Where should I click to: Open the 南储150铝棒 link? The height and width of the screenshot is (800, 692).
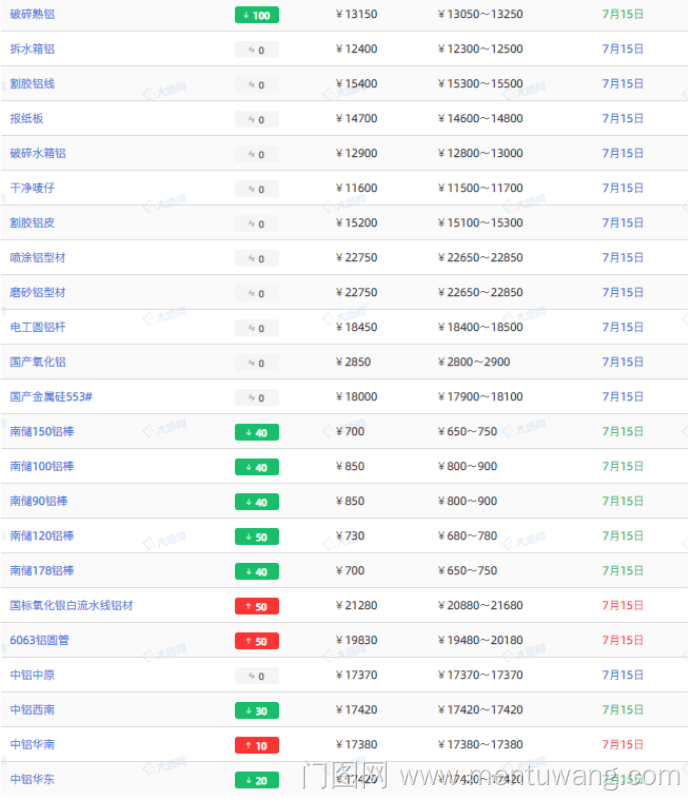pyautogui.click(x=41, y=432)
